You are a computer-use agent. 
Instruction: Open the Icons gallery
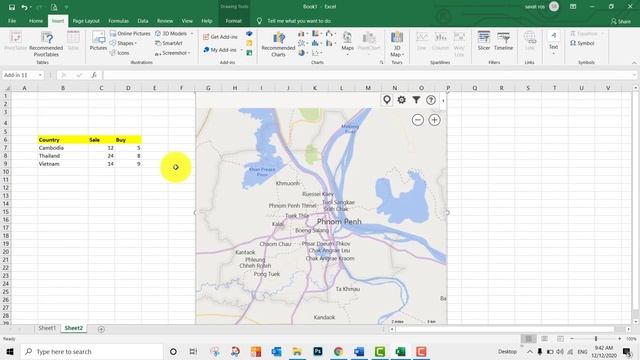pyautogui.click(x=120, y=53)
